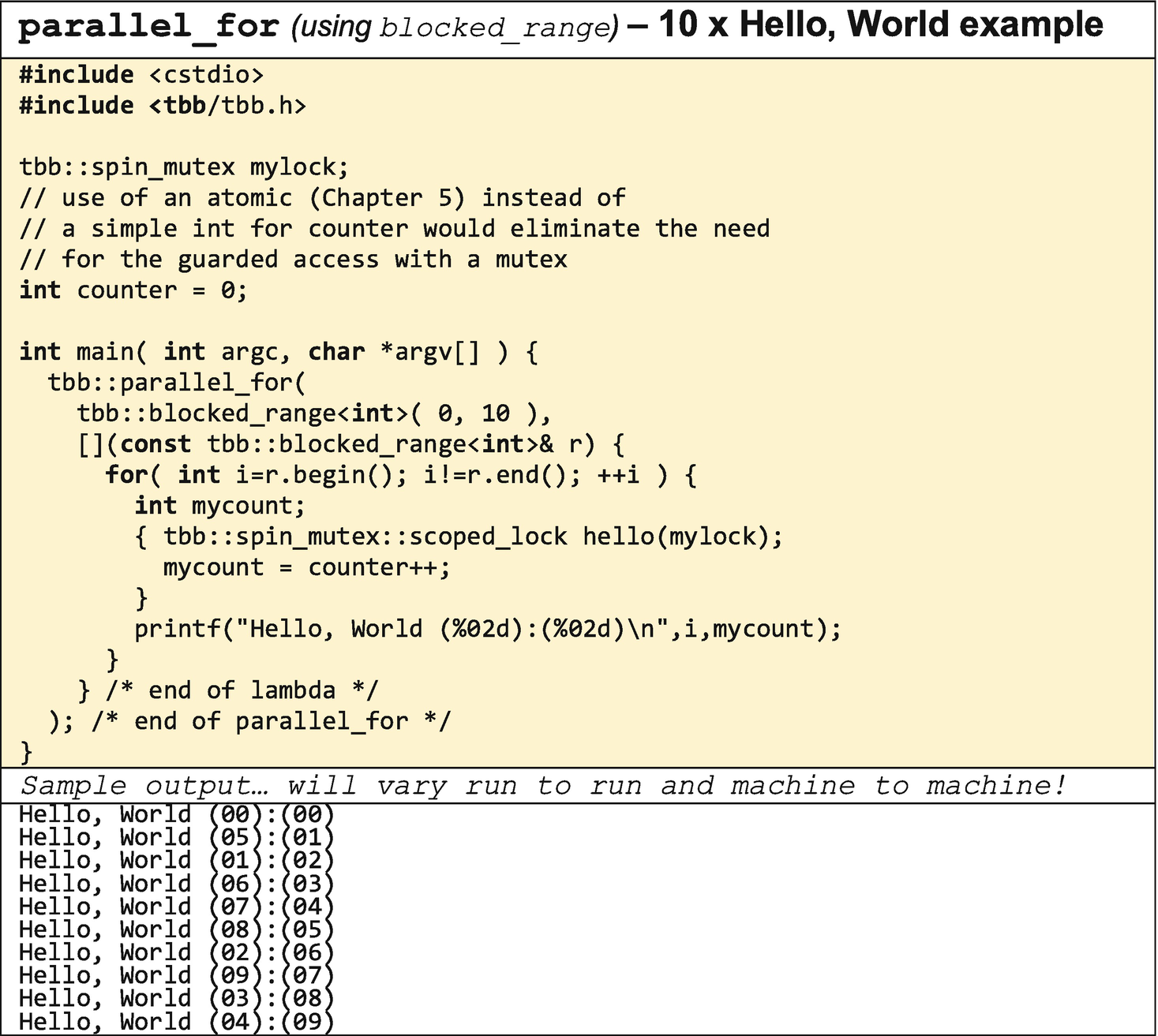Click the comment "// a simple int for counter would eliminate the need"

pyautogui.click(x=395, y=229)
